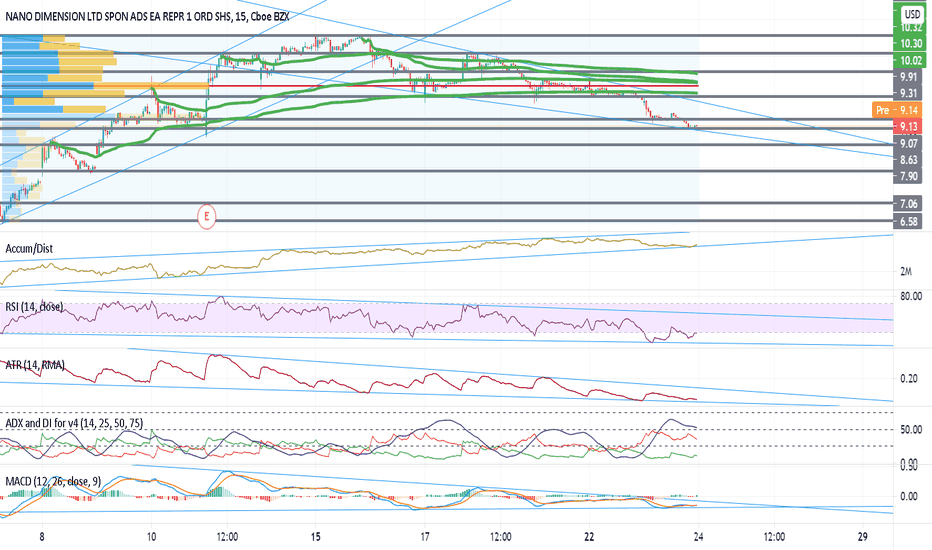Click the orange Pre 9.14 price tag
The image size is (932, 550).
(x=896, y=110)
